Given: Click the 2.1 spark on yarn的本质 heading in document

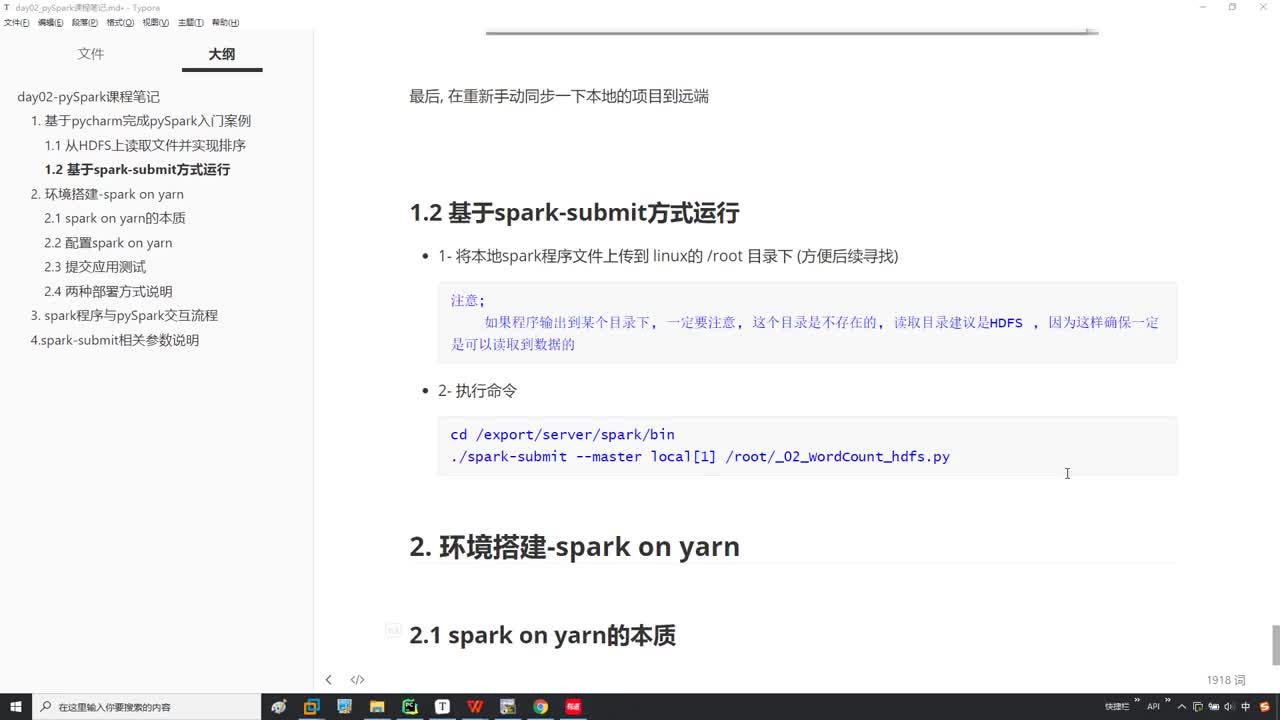Looking at the screenshot, I should pyautogui.click(x=543, y=635).
